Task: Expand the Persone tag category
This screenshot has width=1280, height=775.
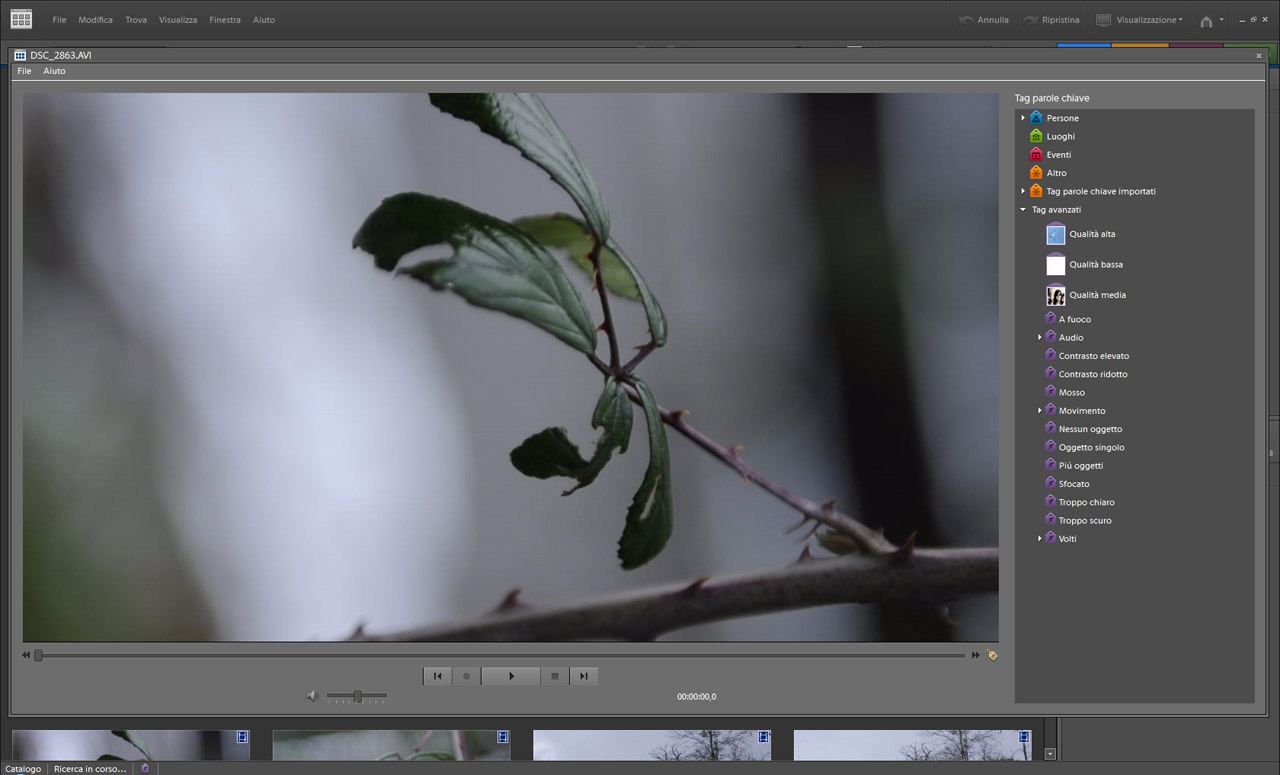Action: pos(1023,118)
